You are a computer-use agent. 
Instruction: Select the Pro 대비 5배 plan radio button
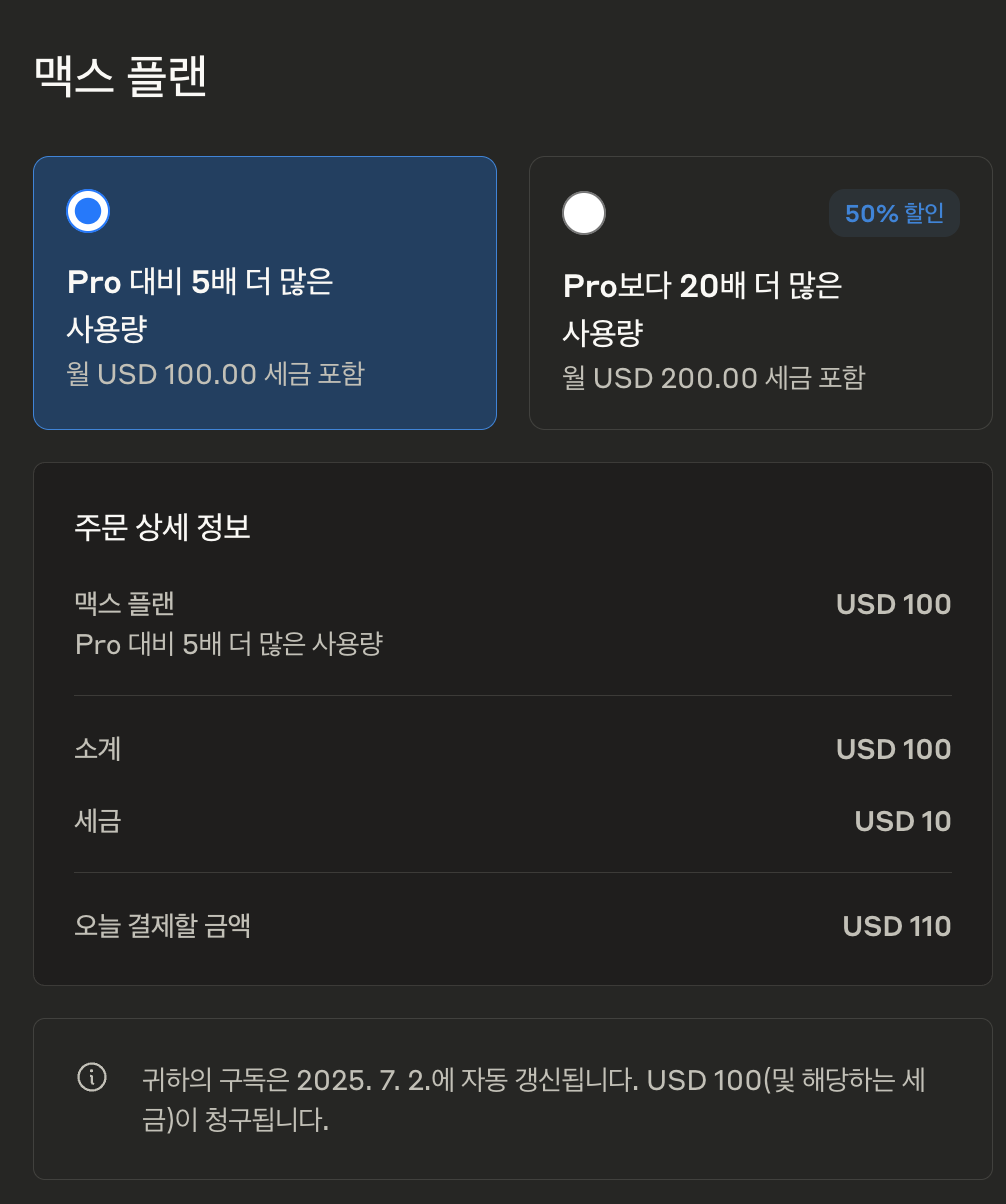pyautogui.click(x=88, y=211)
